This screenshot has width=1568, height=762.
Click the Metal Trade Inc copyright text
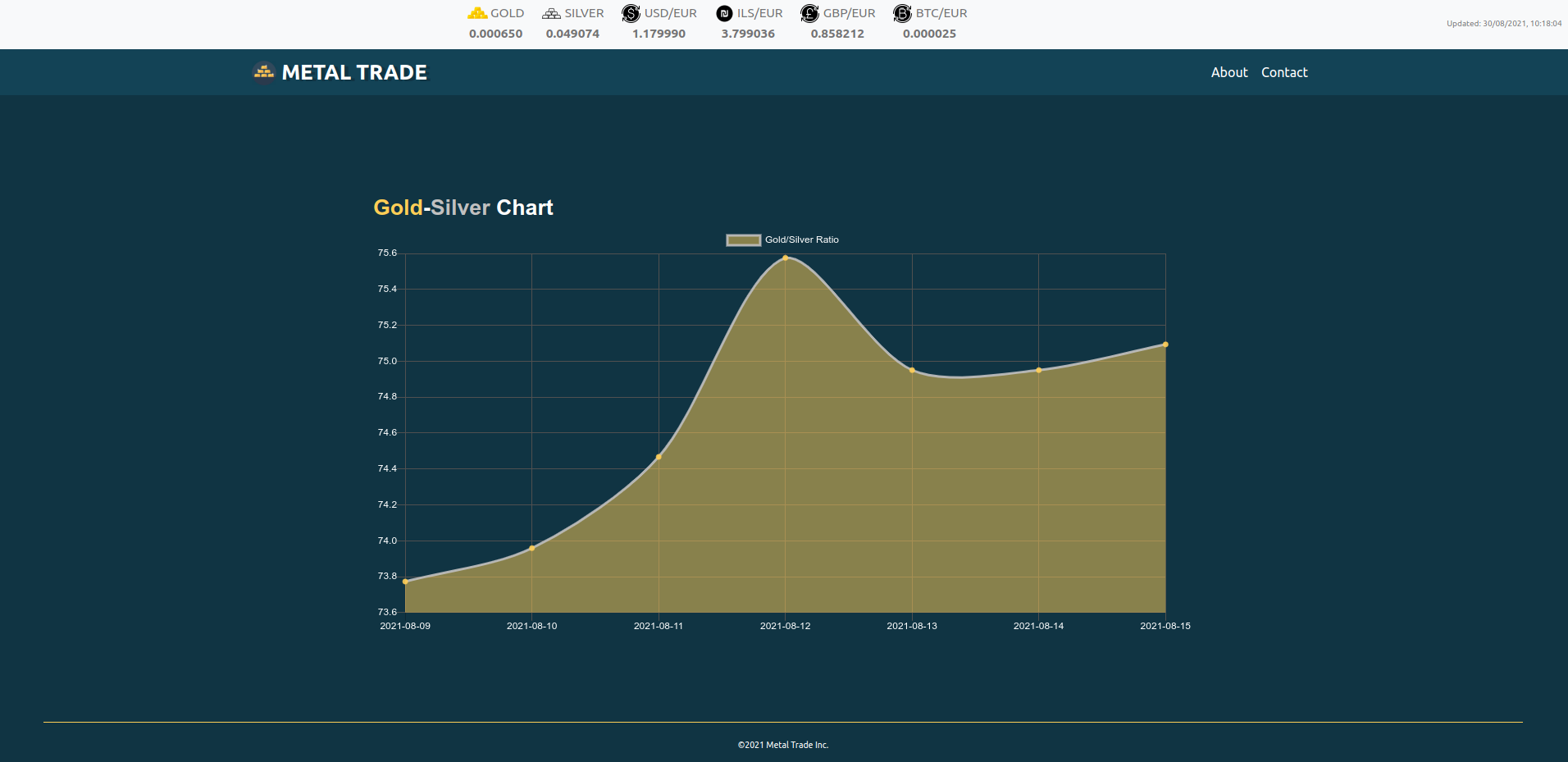coord(784,745)
